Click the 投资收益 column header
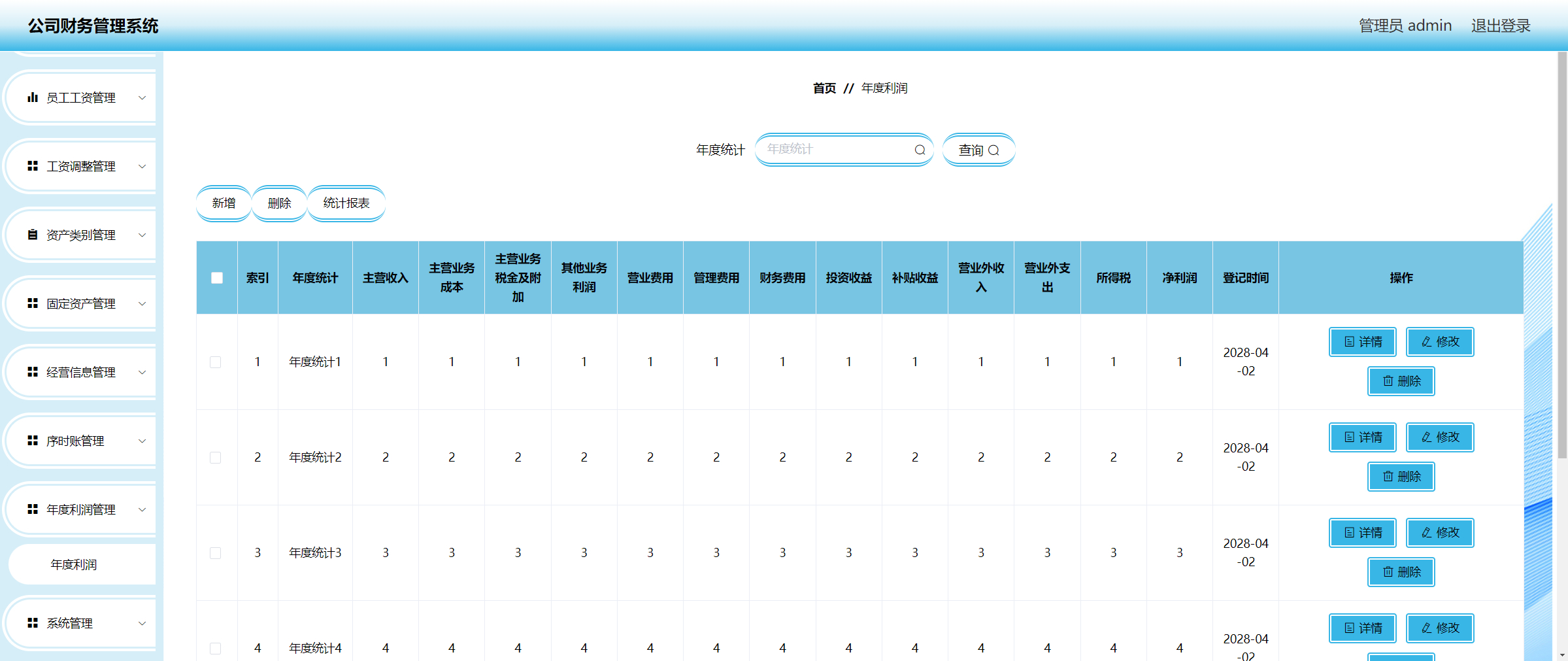The image size is (1568, 661). [x=849, y=278]
